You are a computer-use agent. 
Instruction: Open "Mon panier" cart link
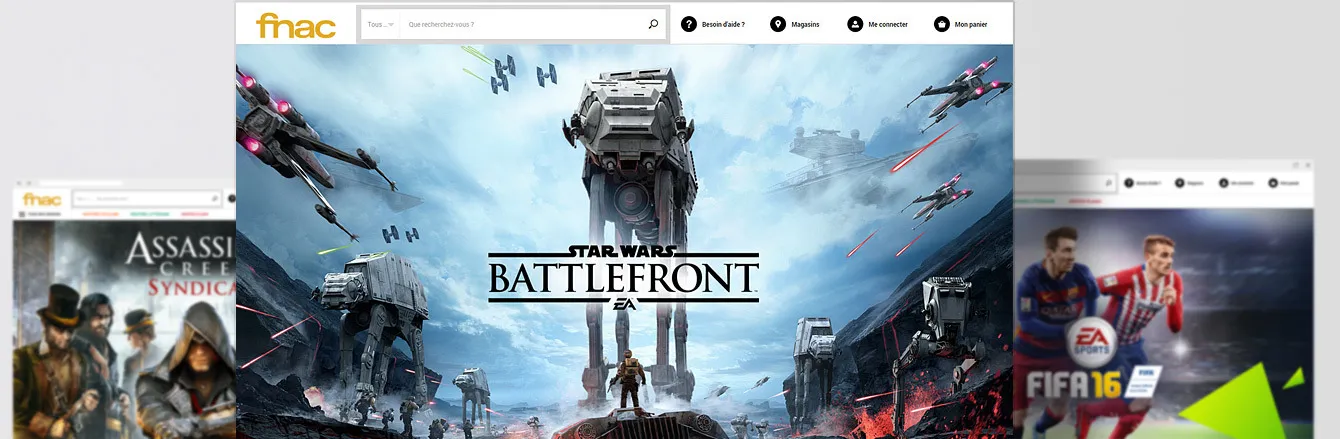point(970,24)
